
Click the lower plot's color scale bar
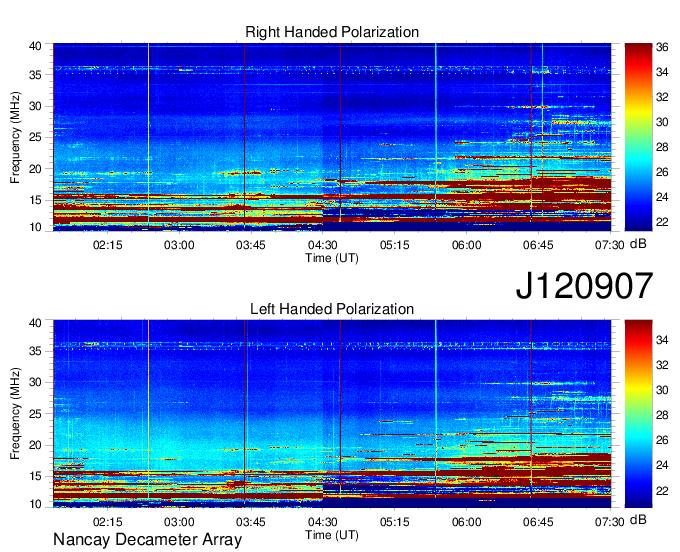point(638,414)
